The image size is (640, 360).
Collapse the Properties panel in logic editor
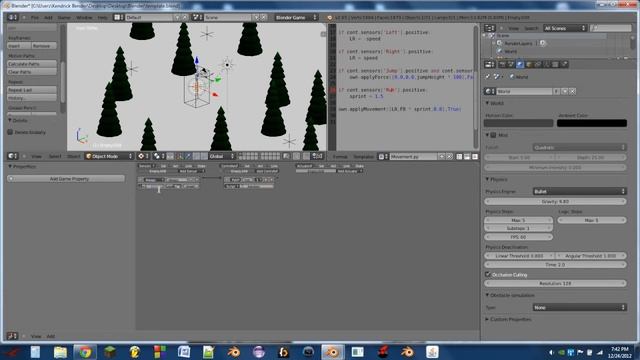tap(22, 167)
